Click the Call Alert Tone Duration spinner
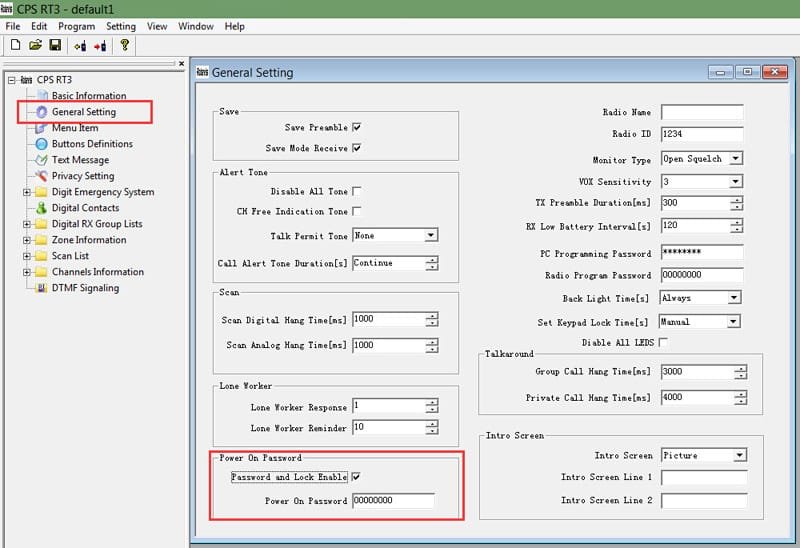This screenshot has height=548, width=800. 432,263
